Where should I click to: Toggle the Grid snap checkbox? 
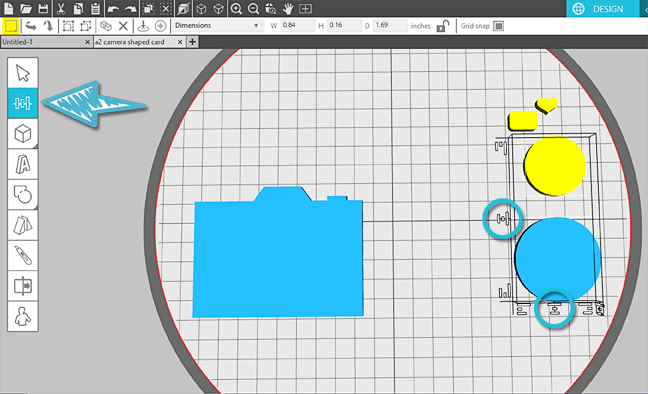coord(499,26)
